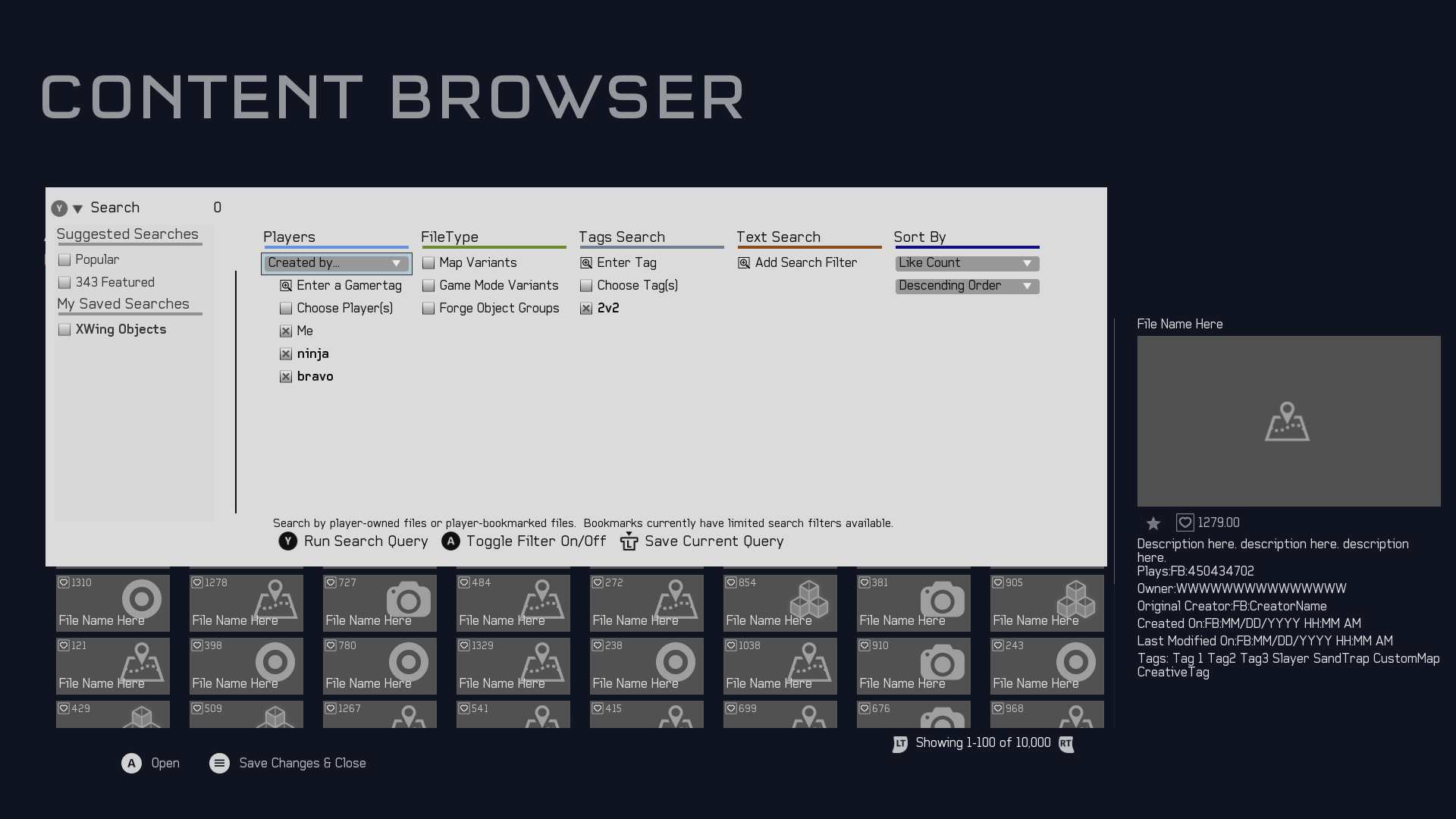Viewport: 1456px width, 819px height.
Task: Open the screenshot tile with 381 likes
Action: pyautogui.click(x=914, y=603)
